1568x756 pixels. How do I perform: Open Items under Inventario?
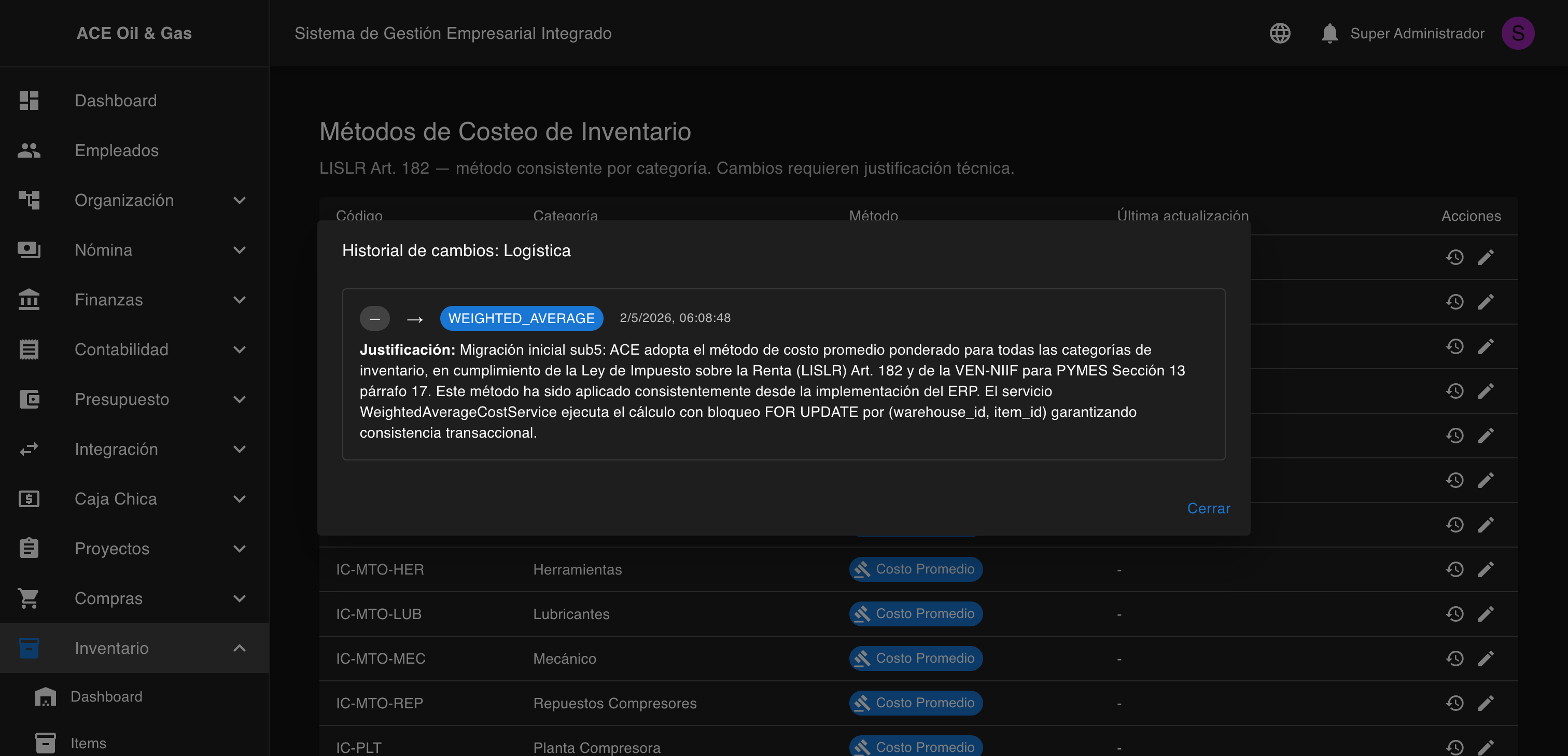[134, 743]
